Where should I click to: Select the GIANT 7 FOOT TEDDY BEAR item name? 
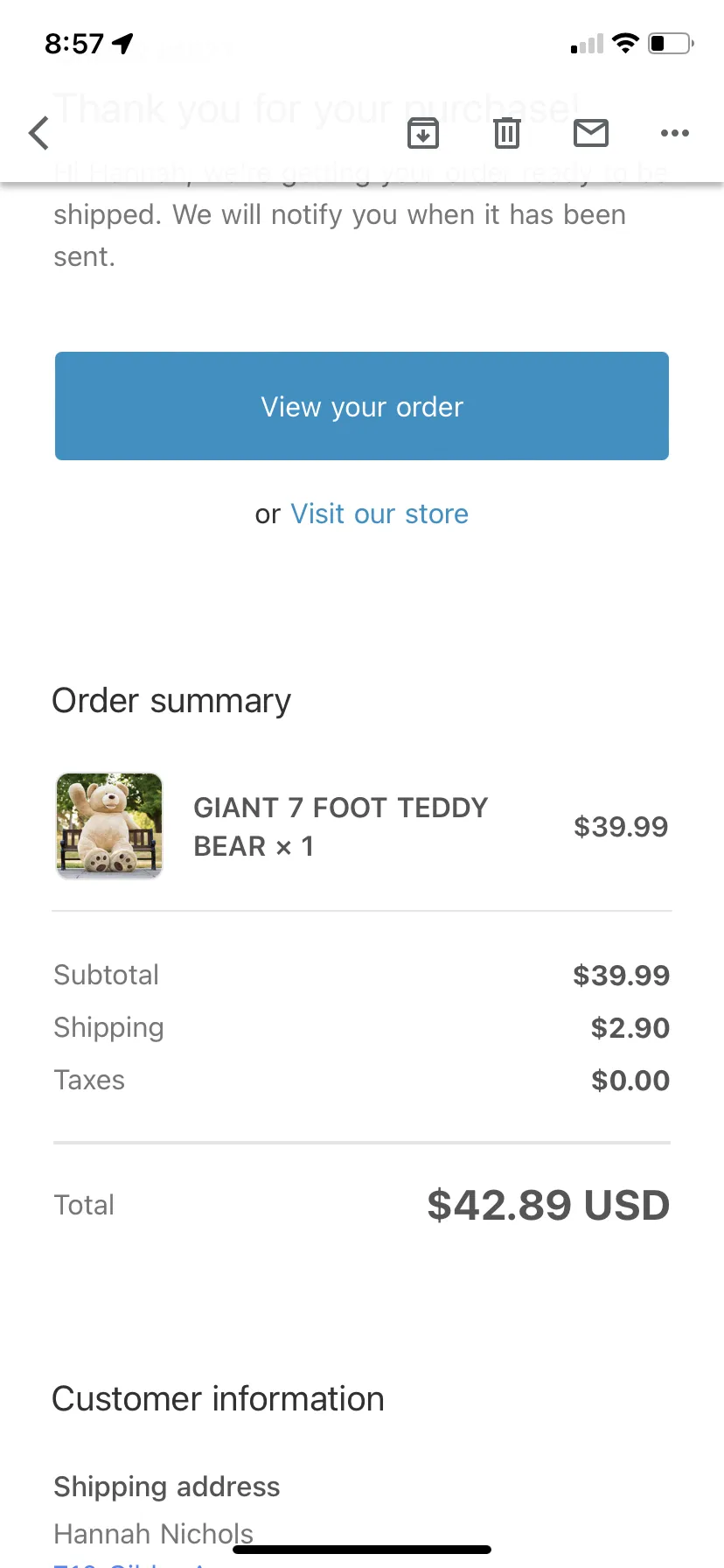pos(341,826)
